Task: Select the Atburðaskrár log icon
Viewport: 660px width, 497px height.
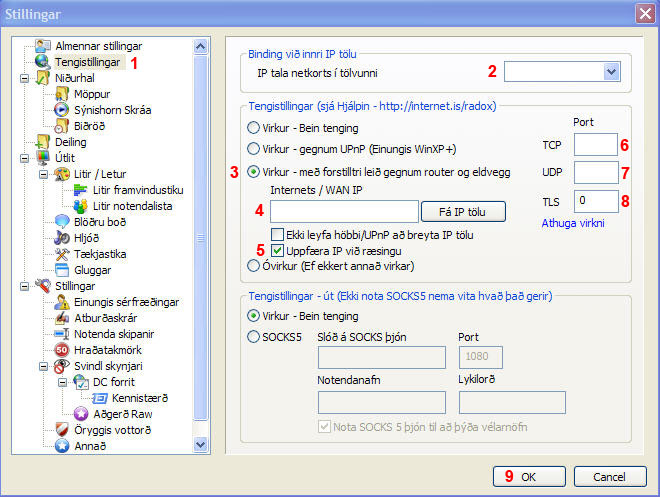Action: pyautogui.click(x=60, y=317)
